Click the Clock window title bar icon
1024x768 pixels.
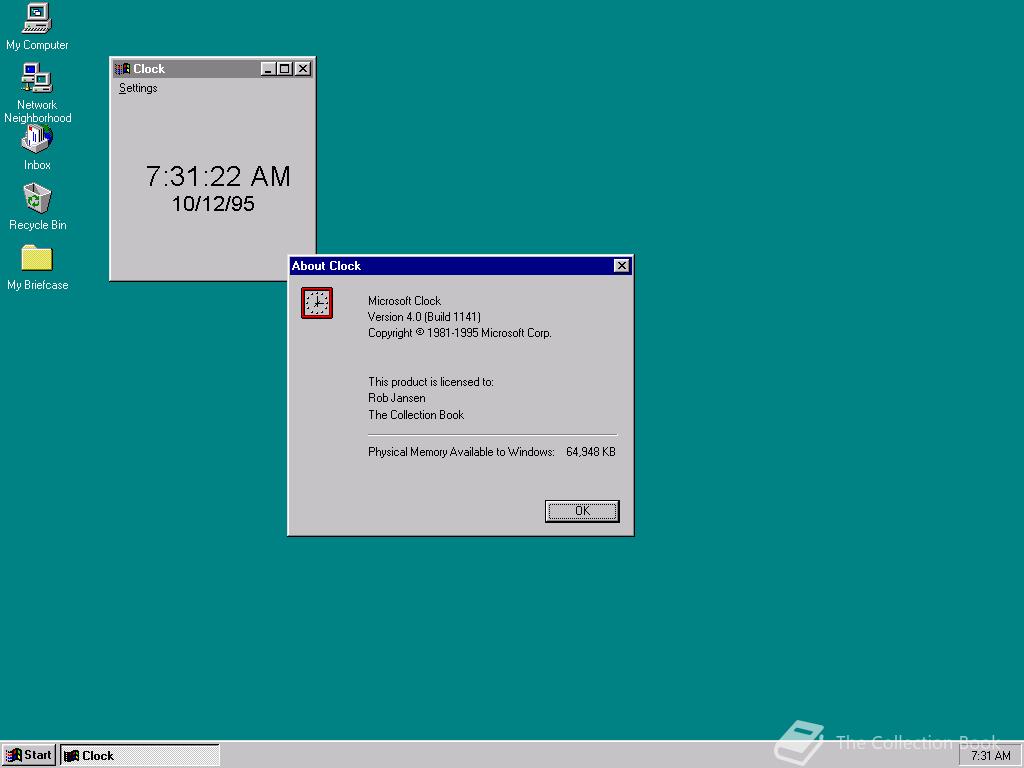point(122,69)
